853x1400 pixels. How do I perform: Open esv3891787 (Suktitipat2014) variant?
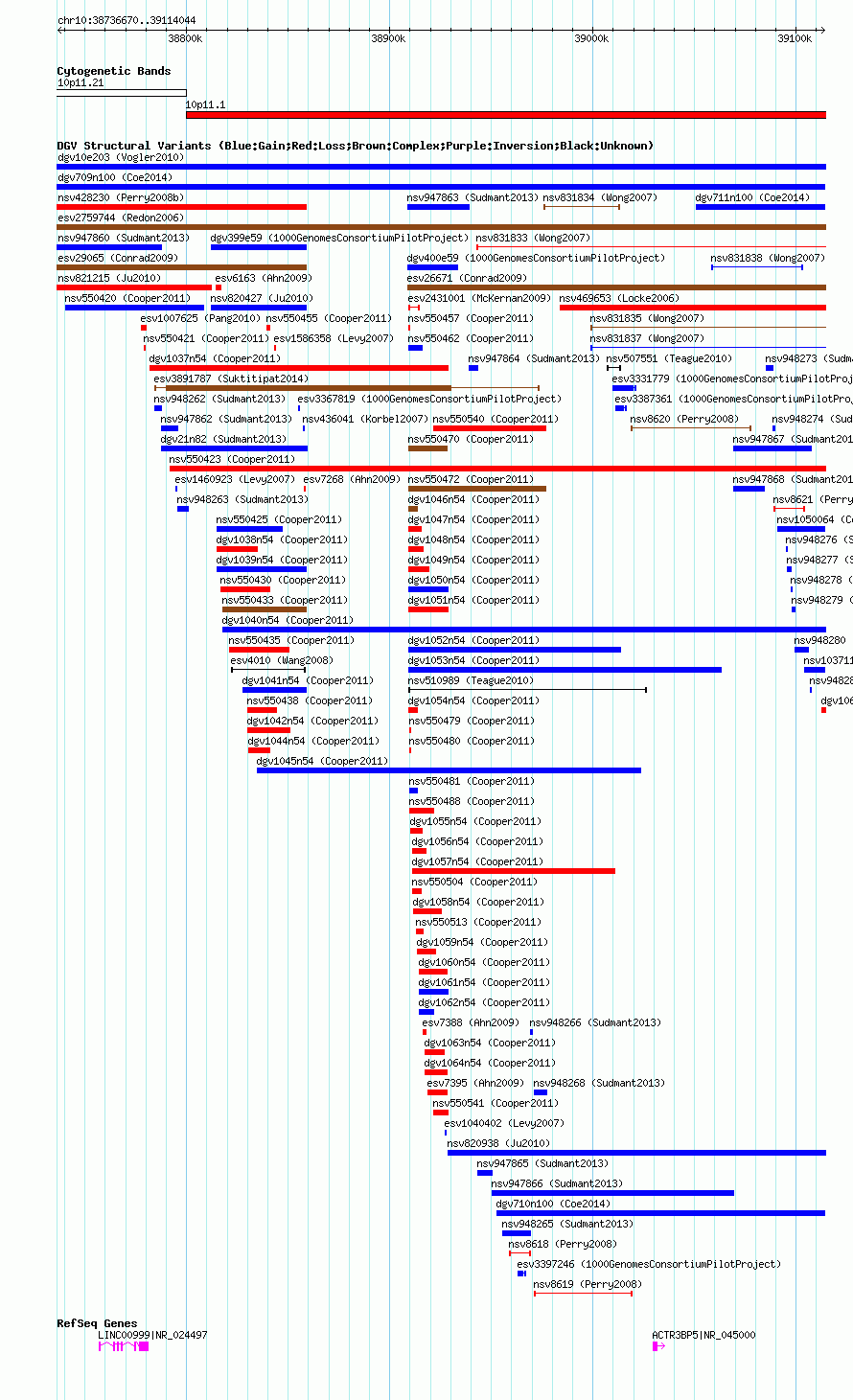[231, 379]
